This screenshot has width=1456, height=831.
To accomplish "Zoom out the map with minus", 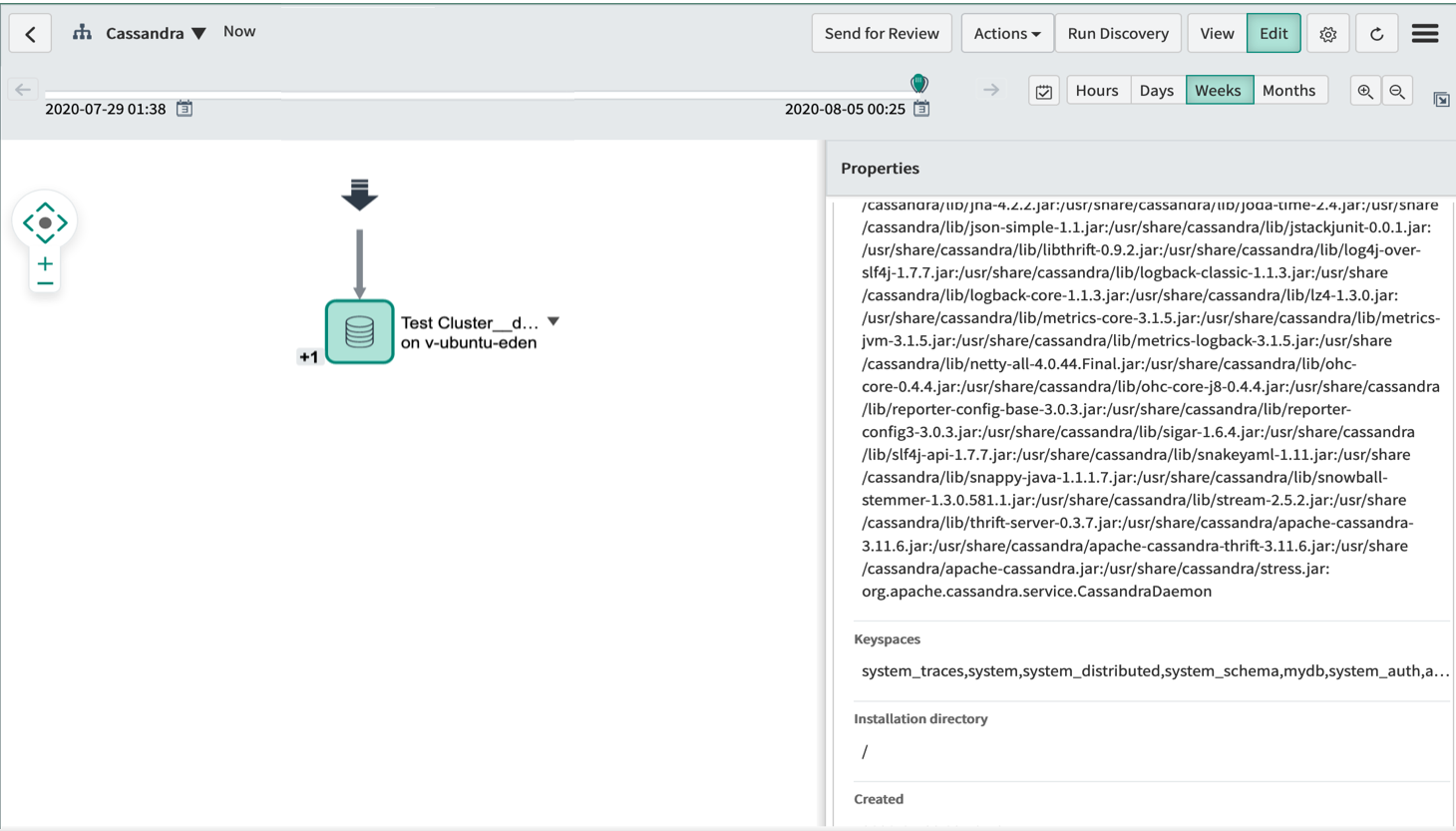I will click(45, 284).
